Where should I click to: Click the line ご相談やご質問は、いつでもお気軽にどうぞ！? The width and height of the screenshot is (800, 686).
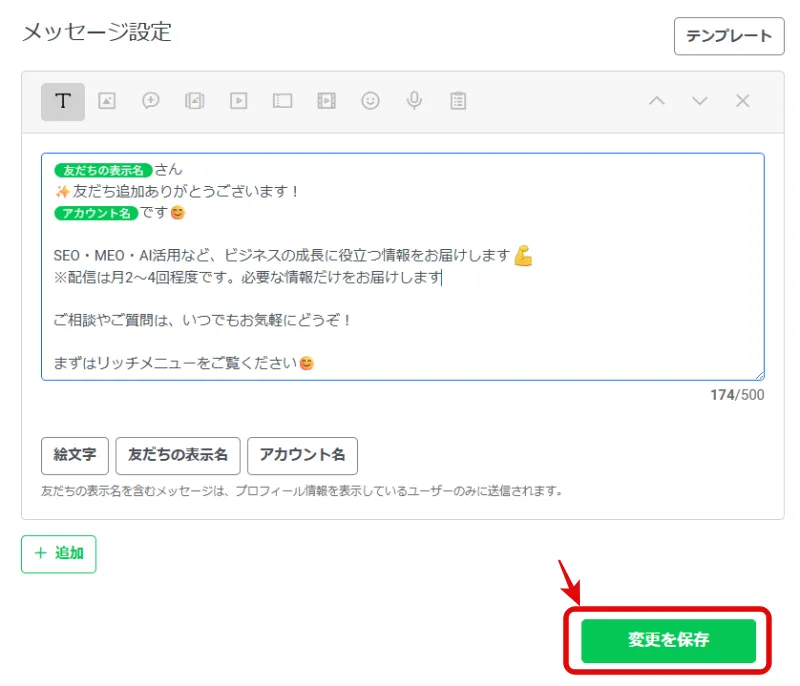pyautogui.click(x=202, y=320)
